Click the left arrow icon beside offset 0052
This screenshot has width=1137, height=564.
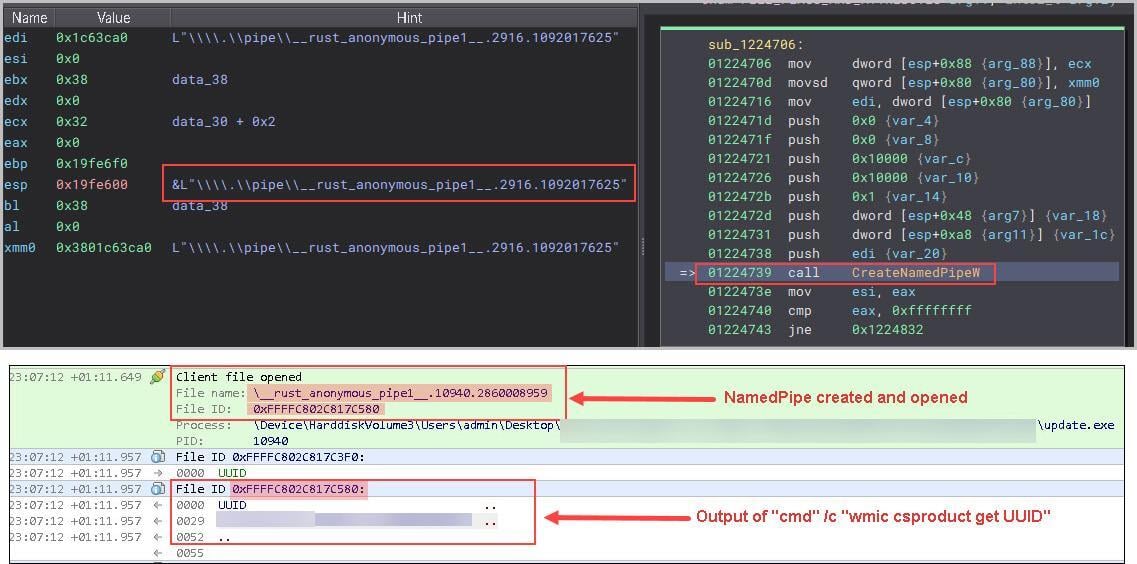pos(157,537)
